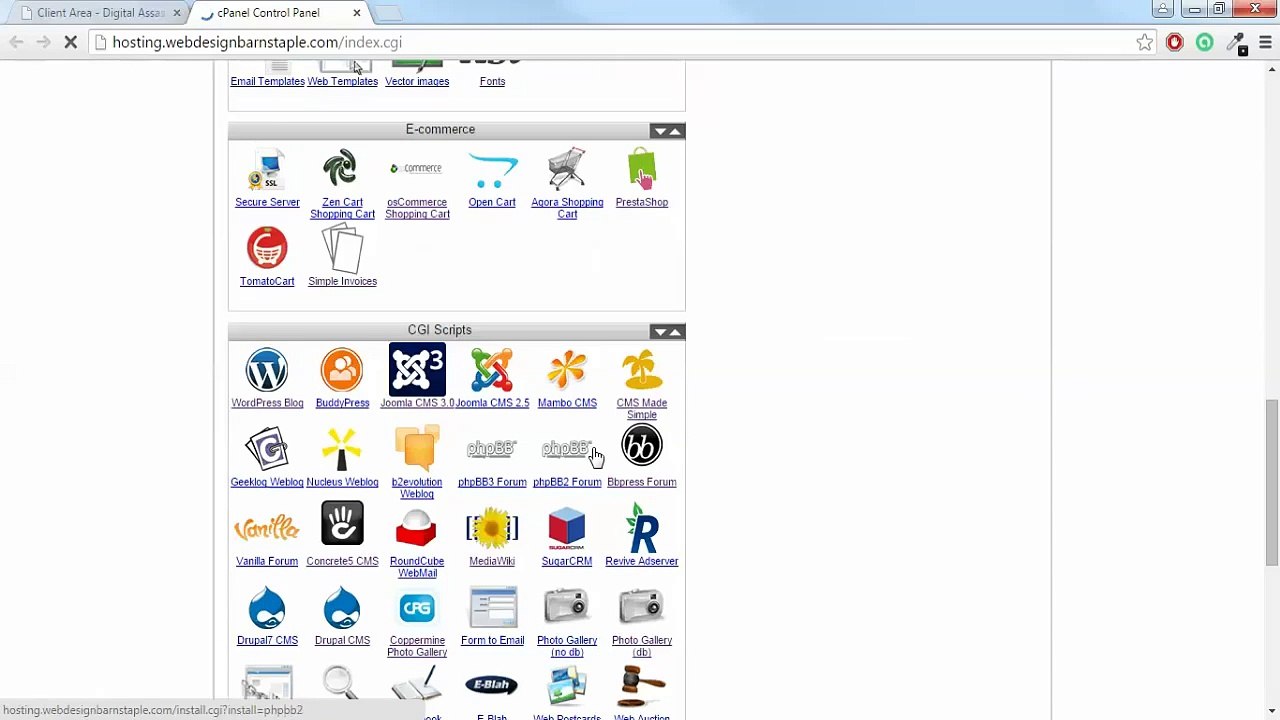Image resolution: width=1280 pixels, height=720 pixels.
Task: Select the Form to Email icon
Action: click(492, 608)
